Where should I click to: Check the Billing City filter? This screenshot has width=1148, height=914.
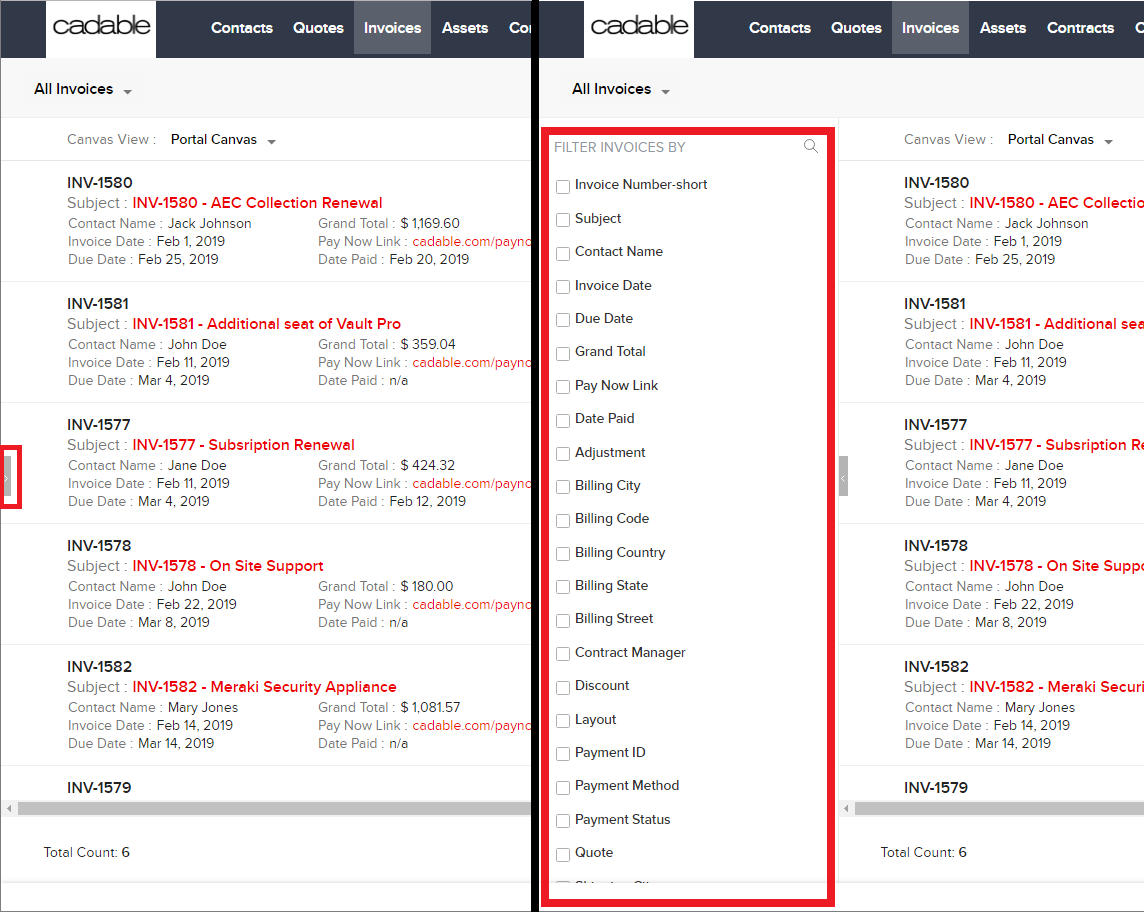[x=563, y=487]
